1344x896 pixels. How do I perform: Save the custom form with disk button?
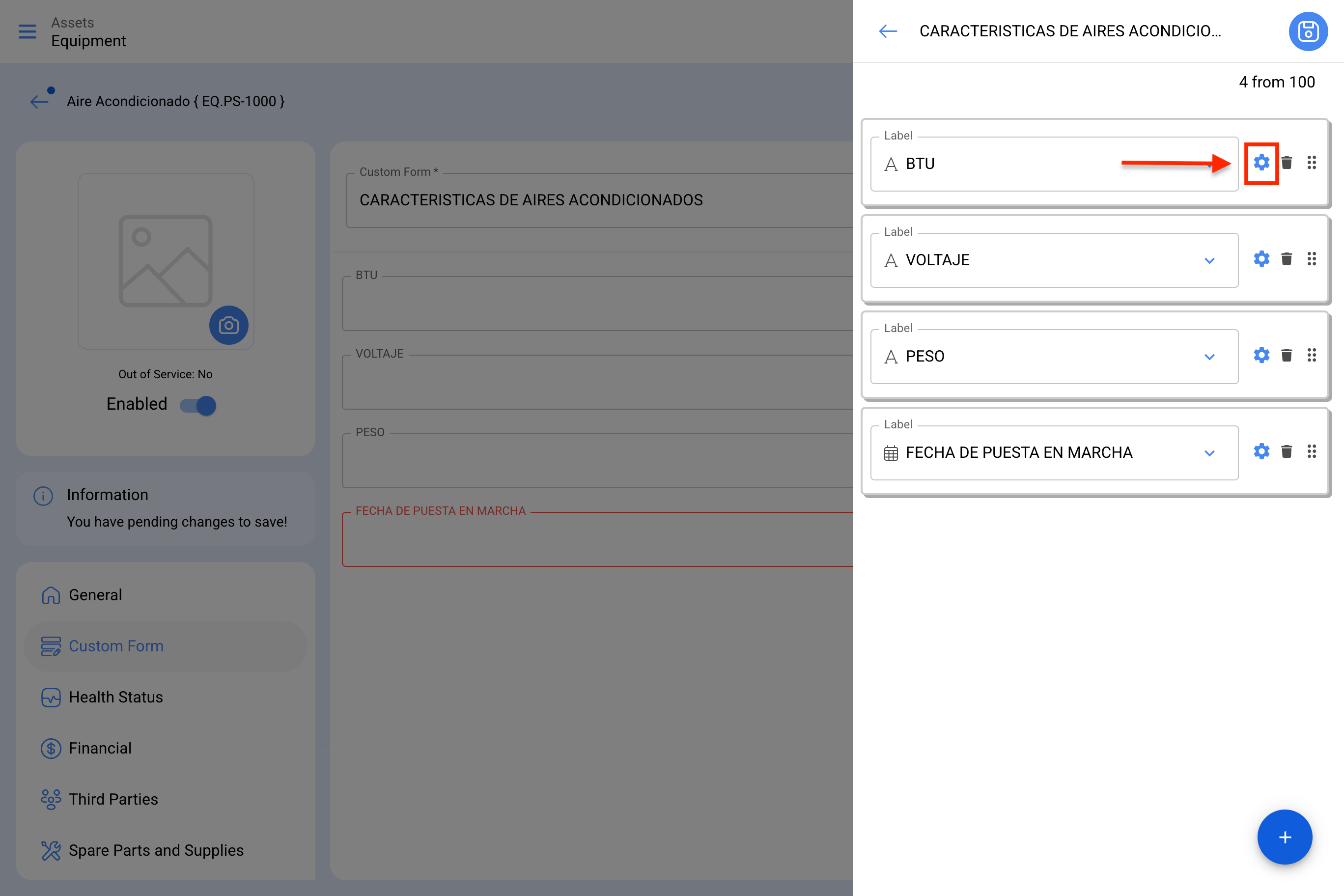1308,31
